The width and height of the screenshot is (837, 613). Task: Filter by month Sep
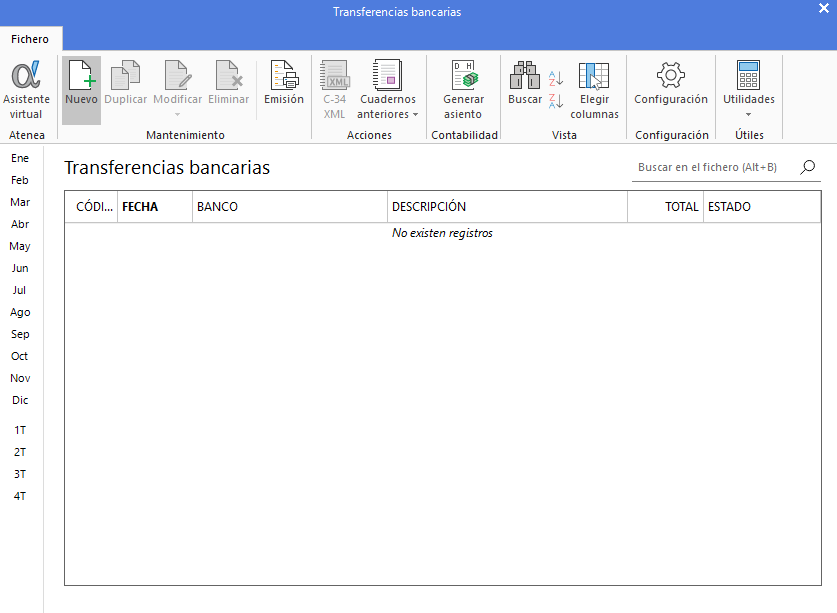click(x=20, y=334)
